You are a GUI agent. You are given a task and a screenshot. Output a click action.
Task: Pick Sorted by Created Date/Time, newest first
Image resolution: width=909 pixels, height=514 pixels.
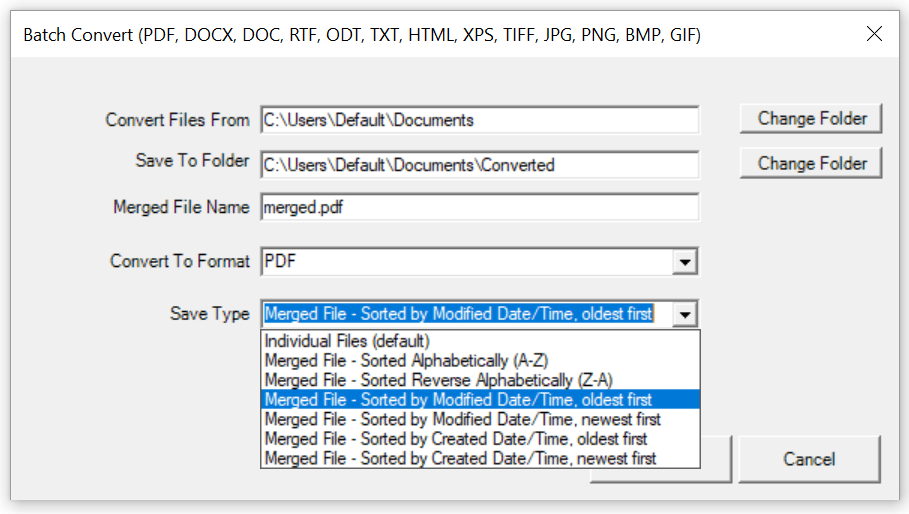point(460,458)
